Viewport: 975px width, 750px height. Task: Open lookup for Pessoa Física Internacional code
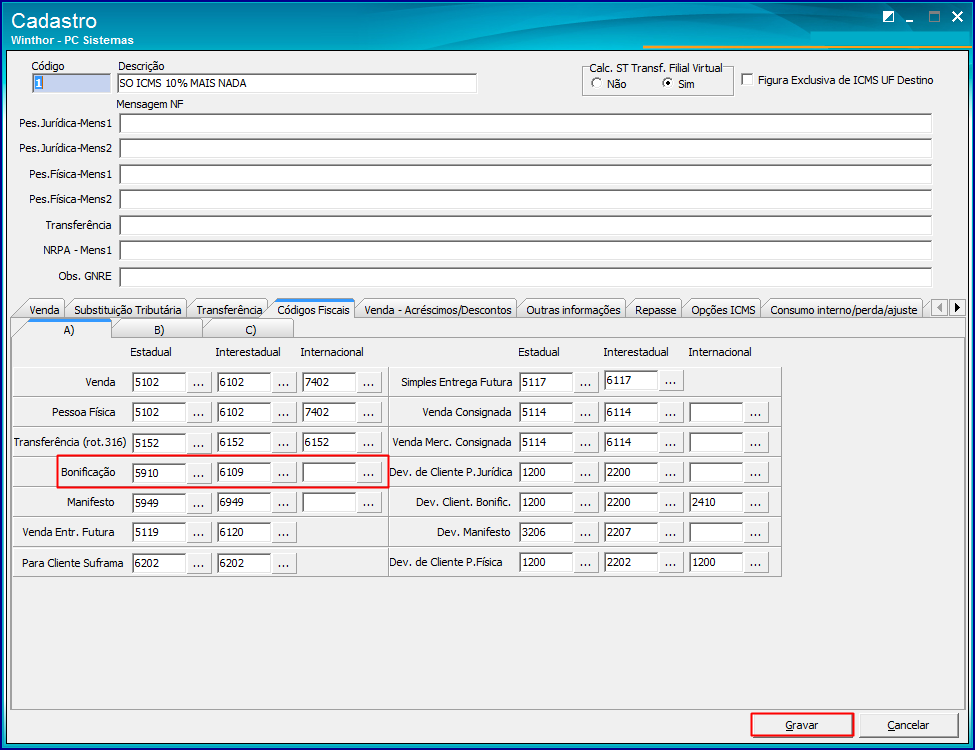369,412
